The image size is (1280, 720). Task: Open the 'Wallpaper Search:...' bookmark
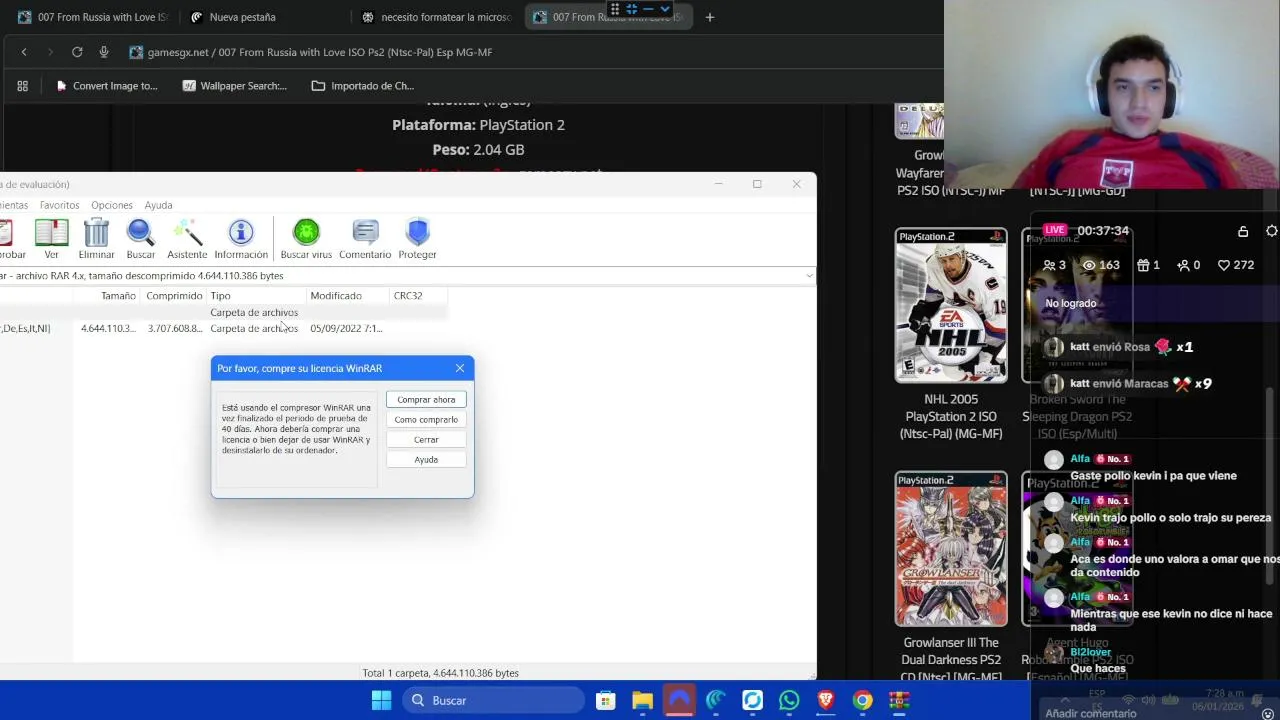coord(234,86)
